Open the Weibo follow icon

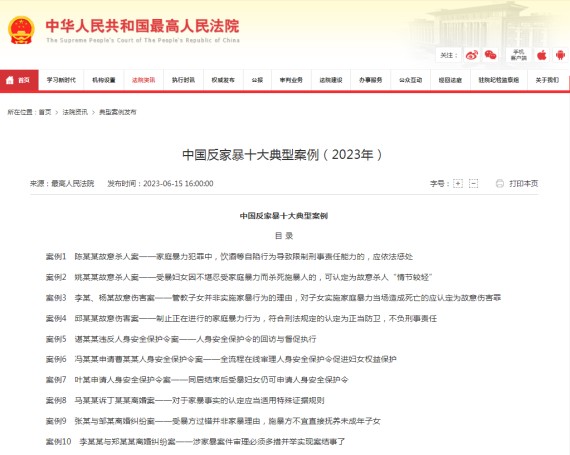tap(472, 55)
